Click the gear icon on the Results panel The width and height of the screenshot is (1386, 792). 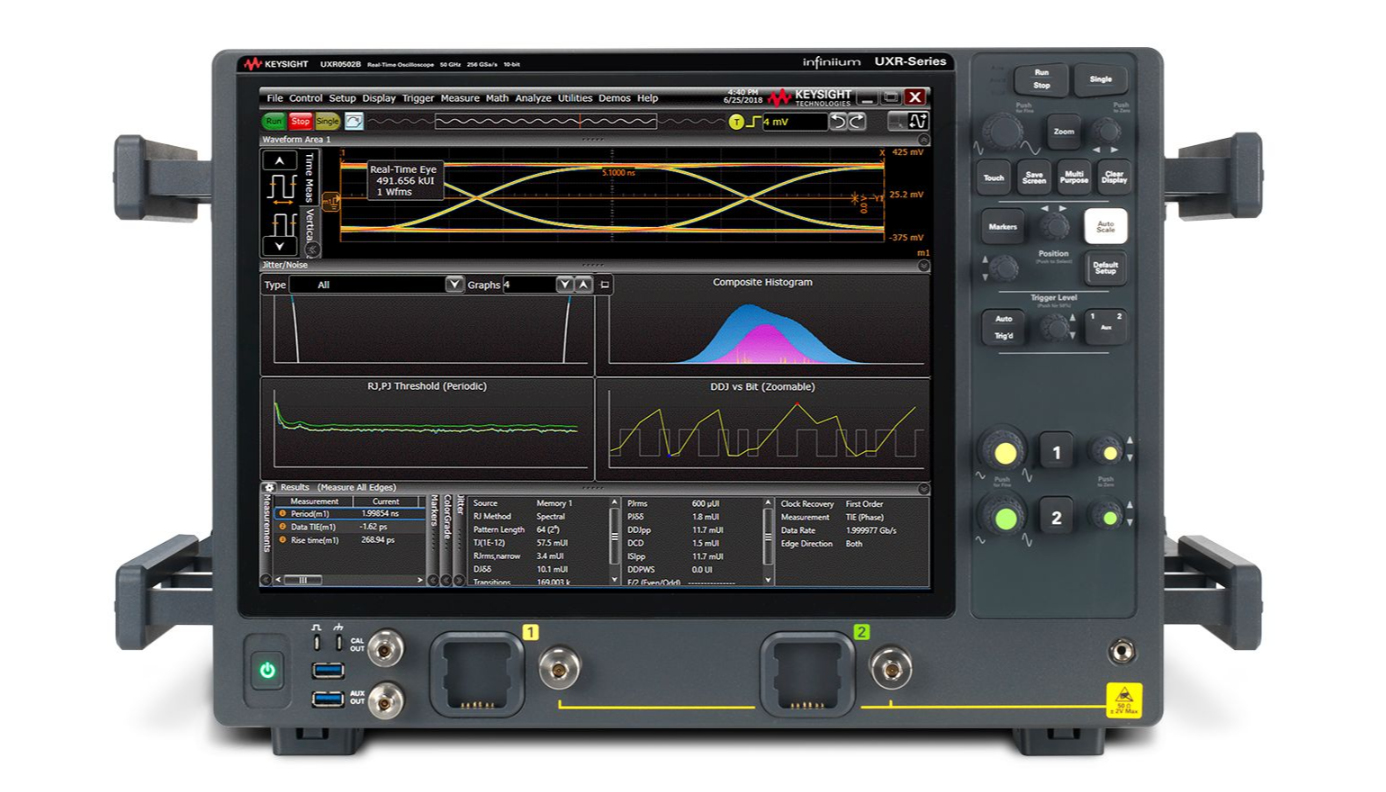(268, 488)
